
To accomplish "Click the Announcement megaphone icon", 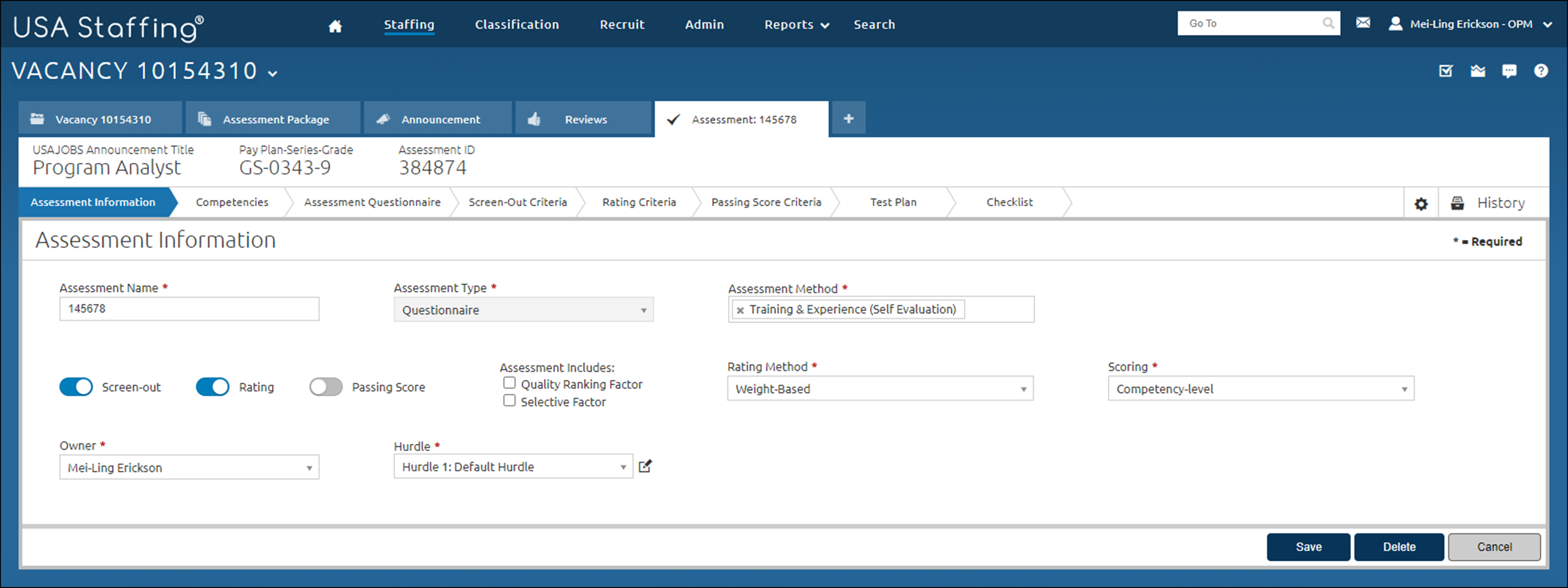I will coord(383,118).
